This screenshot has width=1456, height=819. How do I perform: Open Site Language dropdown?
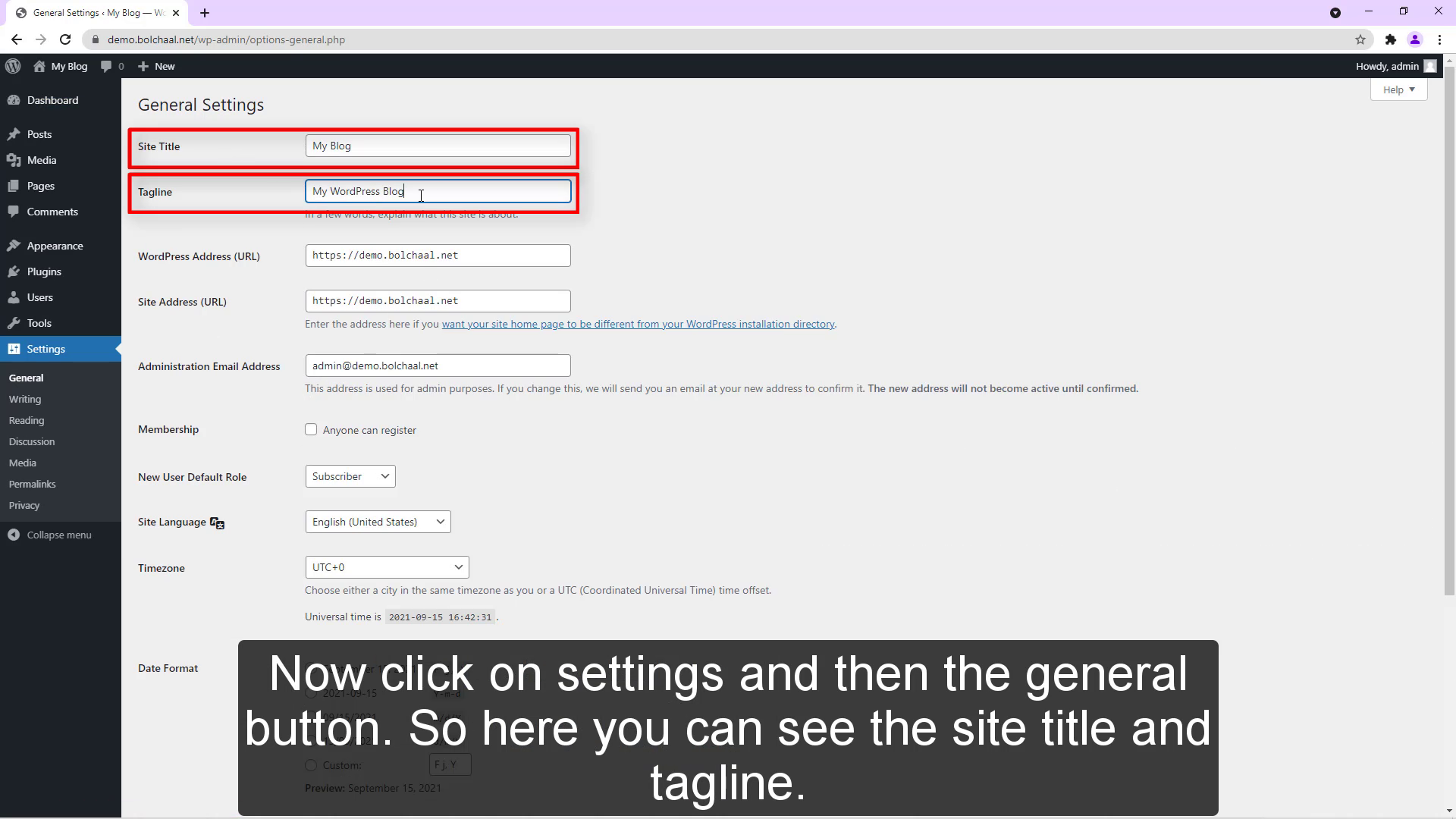click(x=378, y=522)
